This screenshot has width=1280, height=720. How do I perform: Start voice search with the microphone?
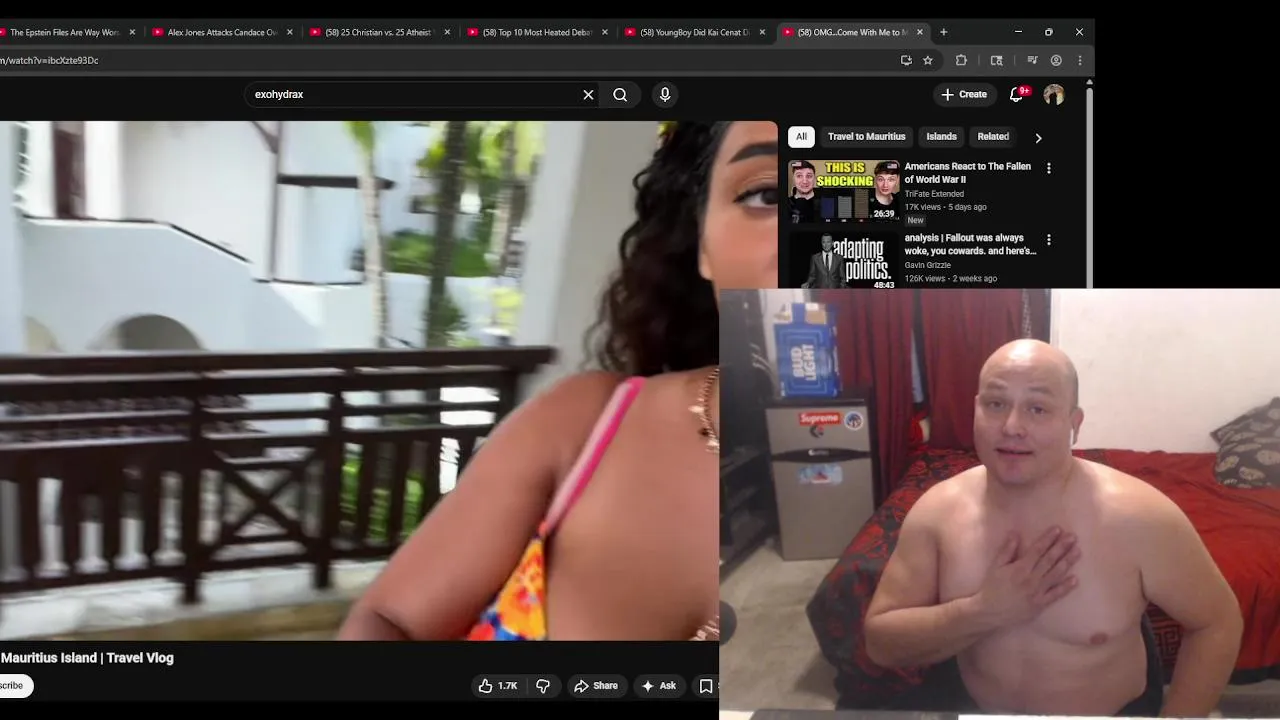[665, 95]
